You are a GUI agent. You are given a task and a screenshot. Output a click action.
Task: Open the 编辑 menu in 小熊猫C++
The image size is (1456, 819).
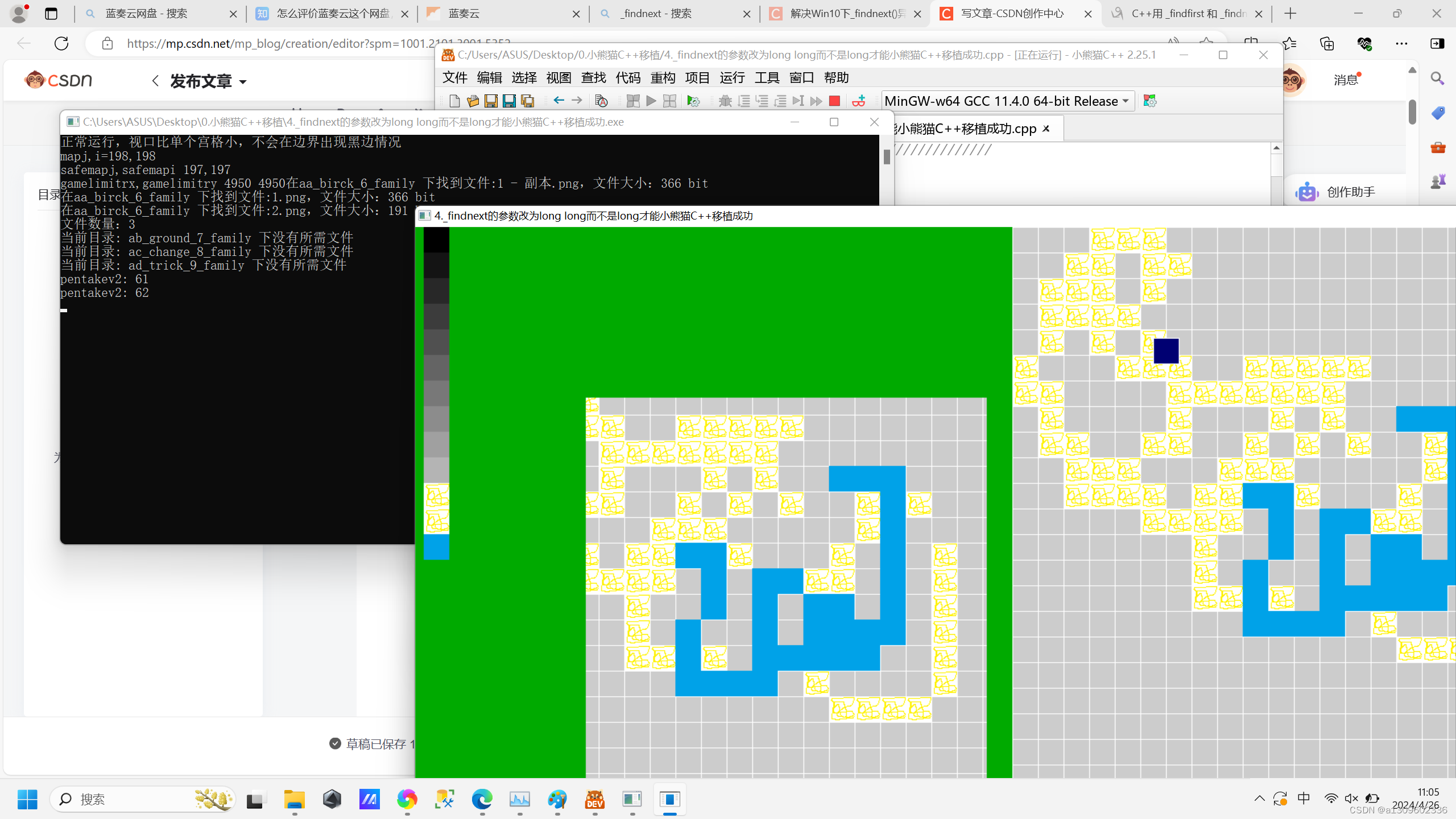tap(490, 77)
